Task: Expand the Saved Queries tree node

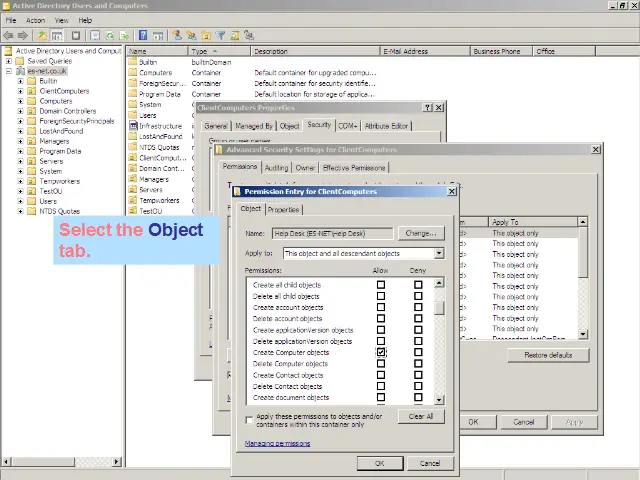Action: pos(9,61)
